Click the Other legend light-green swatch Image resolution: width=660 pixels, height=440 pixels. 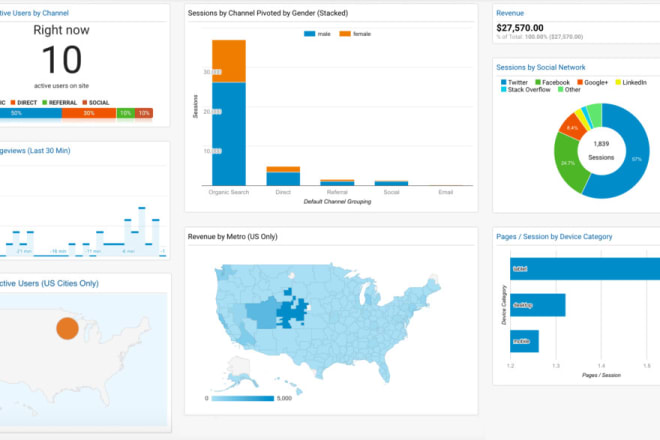point(560,89)
